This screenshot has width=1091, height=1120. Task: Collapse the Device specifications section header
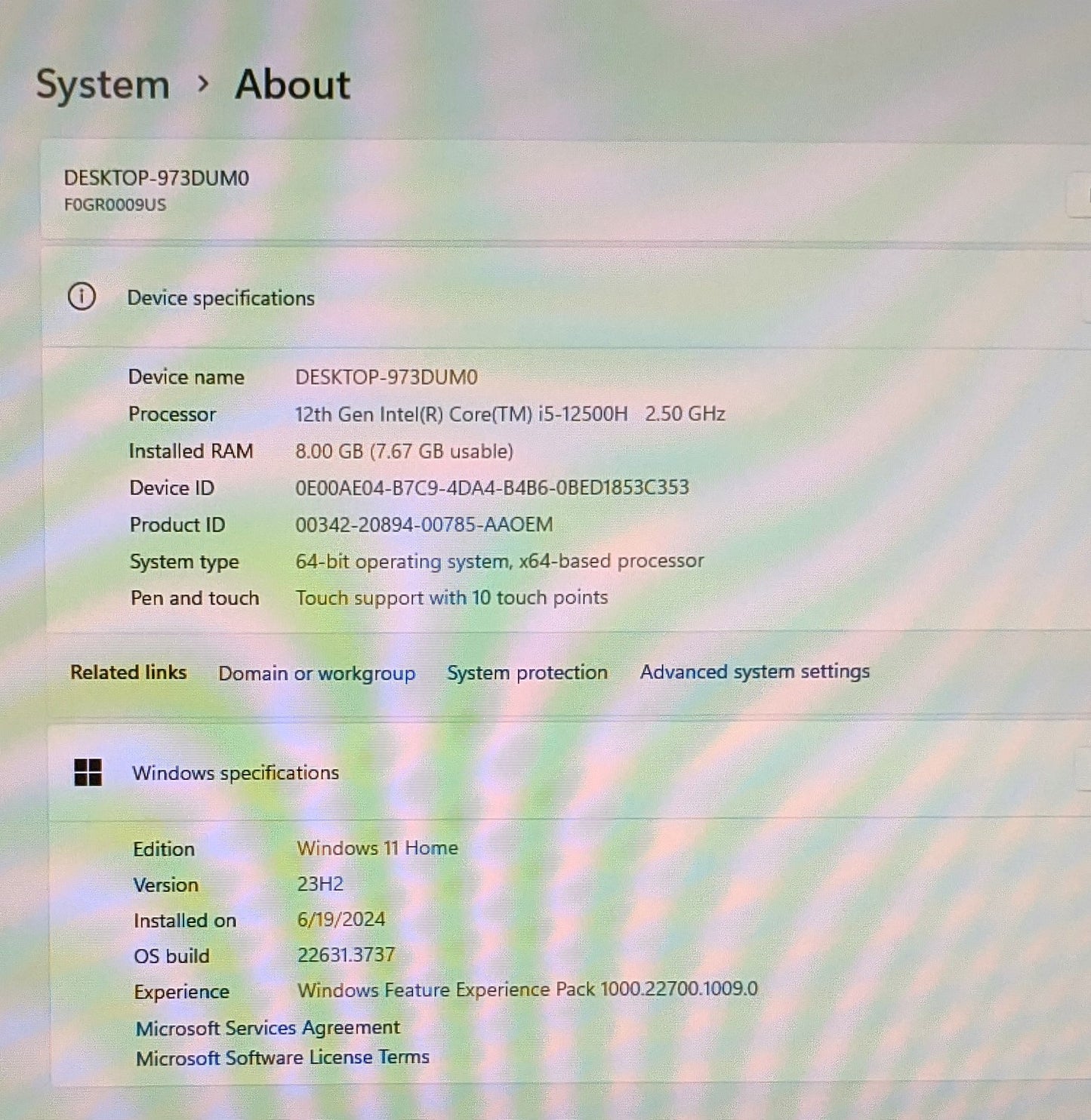pyautogui.click(x=566, y=298)
